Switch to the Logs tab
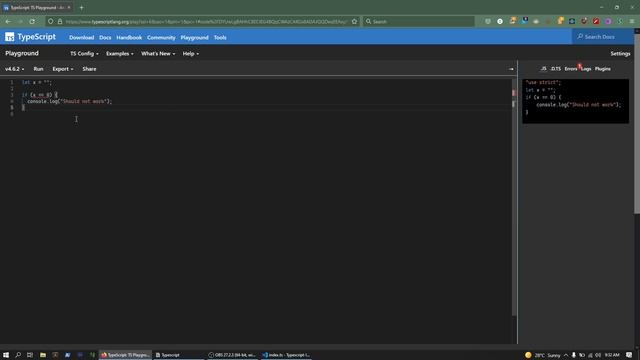This screenshot has width=640, height=360. (x=586, y=69)
